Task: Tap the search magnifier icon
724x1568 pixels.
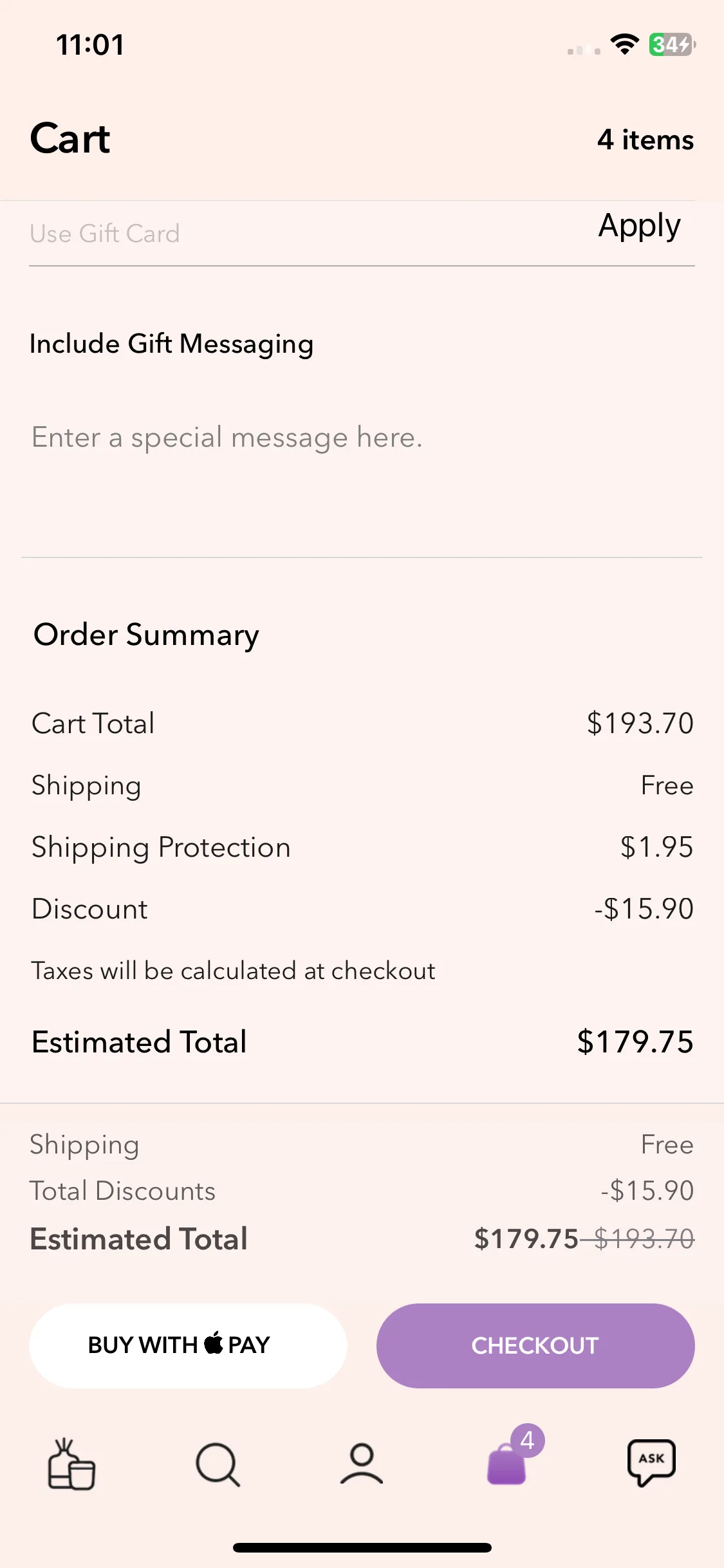Action: (x=218, y=1464)
